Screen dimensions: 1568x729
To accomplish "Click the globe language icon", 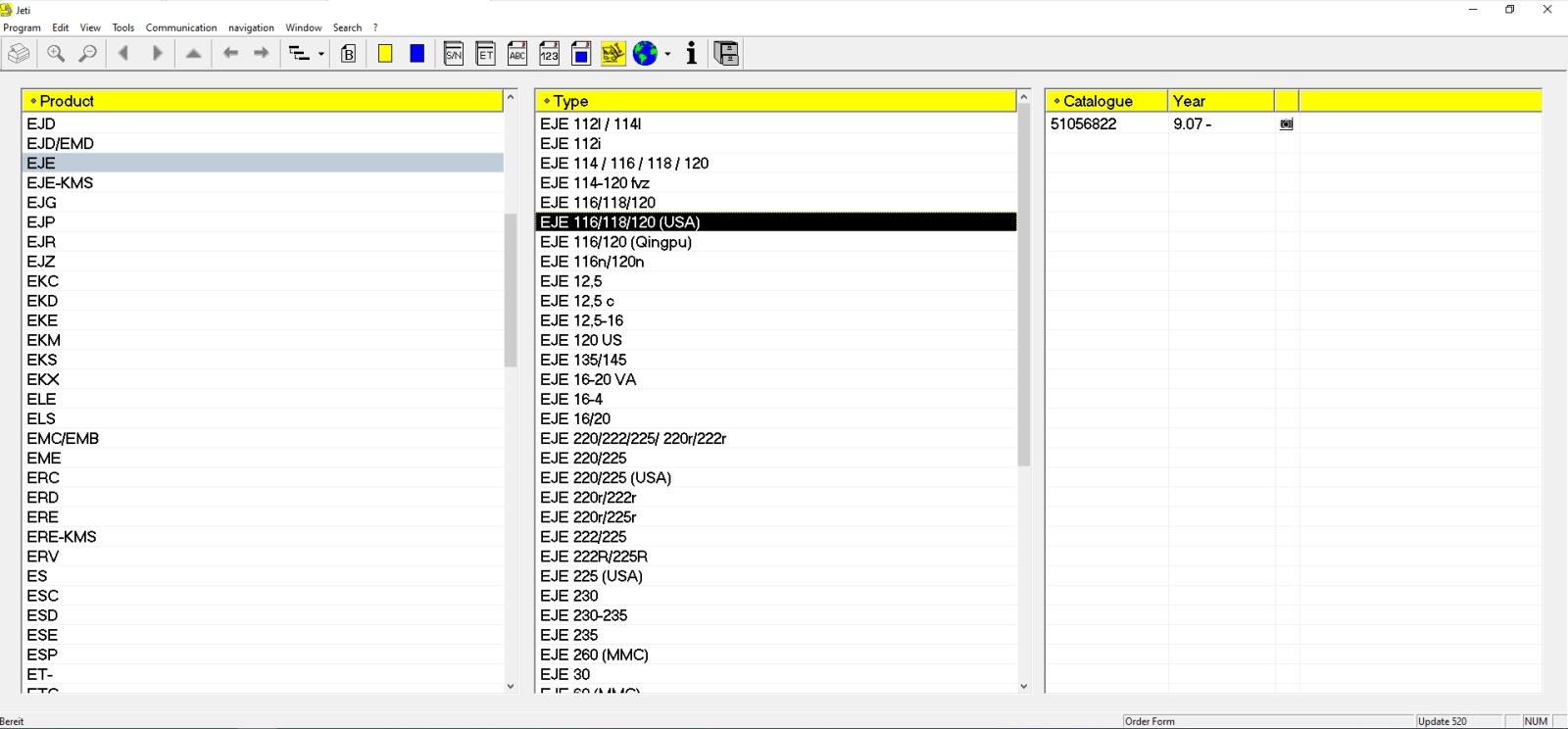I will coord(646,54).
